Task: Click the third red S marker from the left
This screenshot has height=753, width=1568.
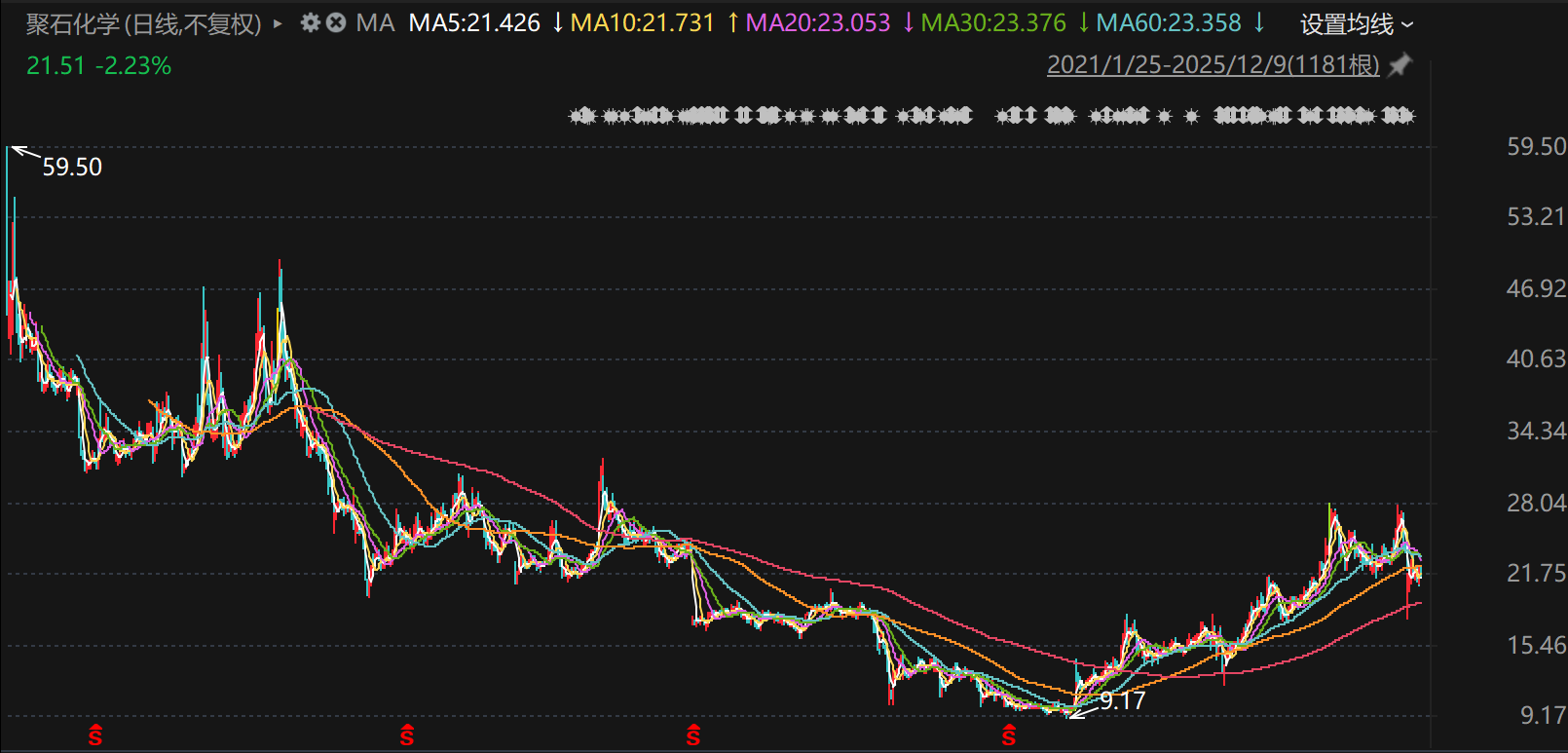Action: tap(693, 735)
